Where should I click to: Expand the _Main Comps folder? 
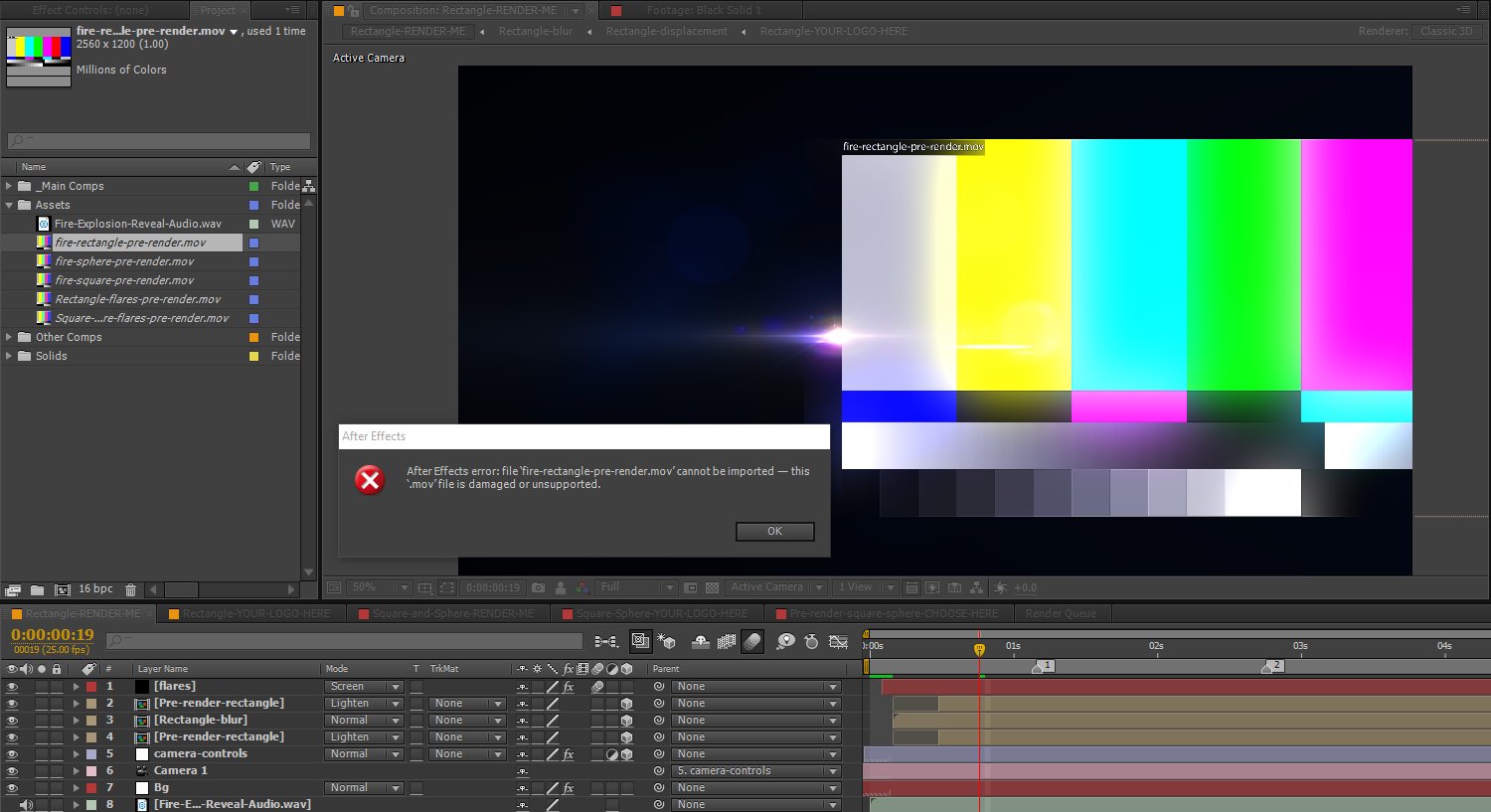(x=9, y=186)
